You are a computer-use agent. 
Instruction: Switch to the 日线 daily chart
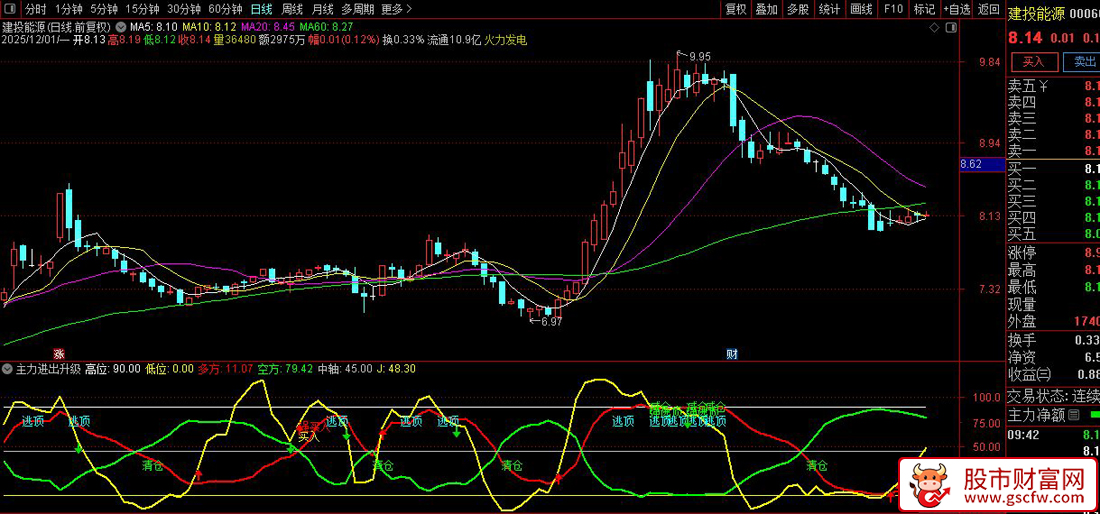(x=262, y=10)
